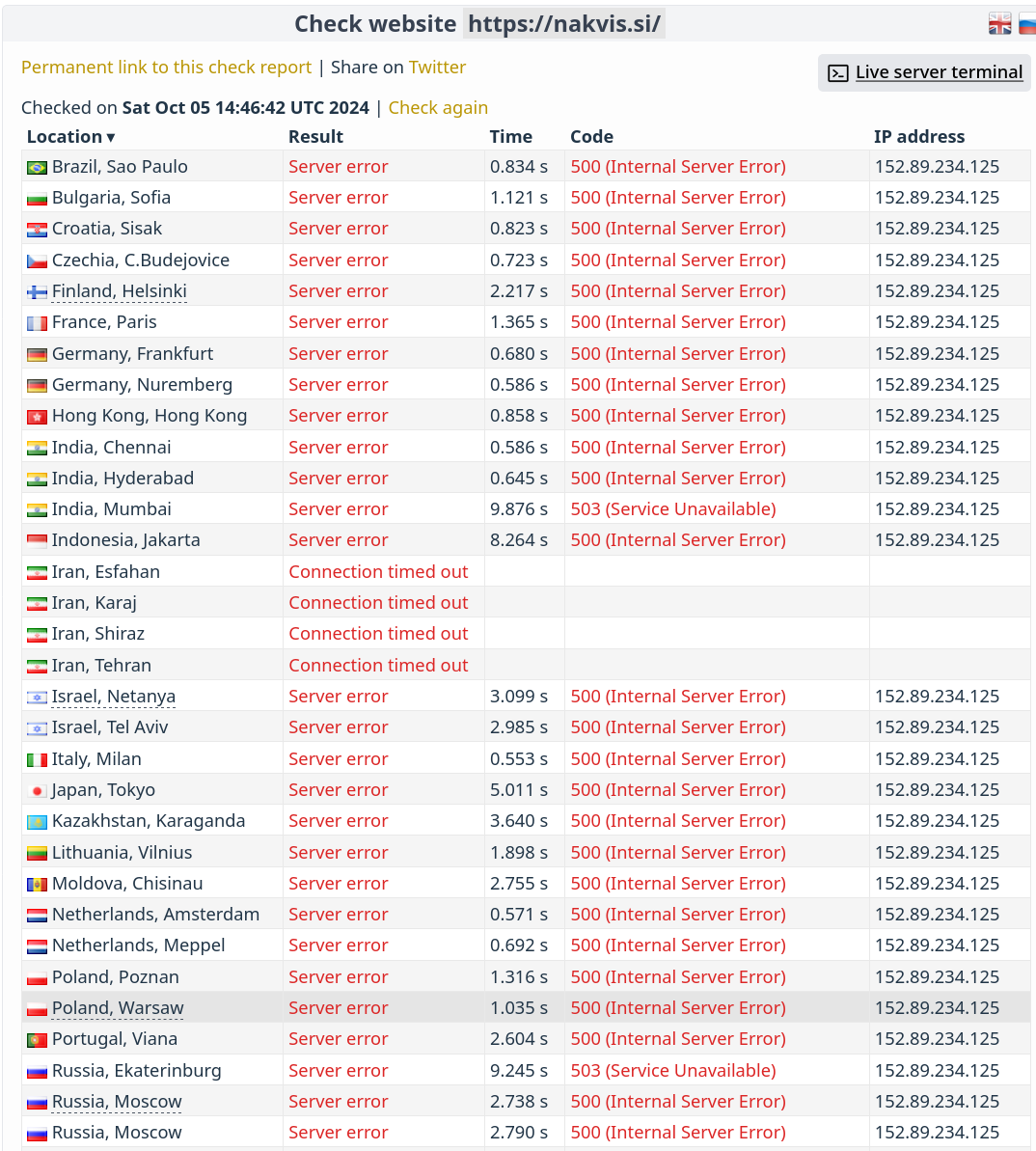This screenshot has width=1036, height=1151.
Task: Click the Poland, Warsaw location link
Action: (x=118, y=1008)
